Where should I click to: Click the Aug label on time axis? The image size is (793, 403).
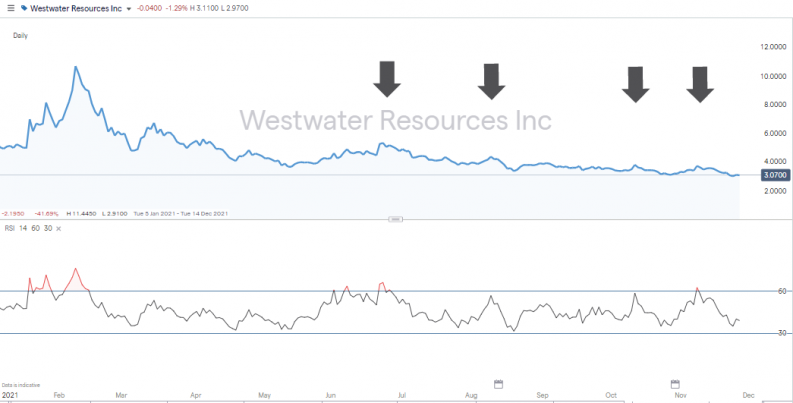coord(470,395)
